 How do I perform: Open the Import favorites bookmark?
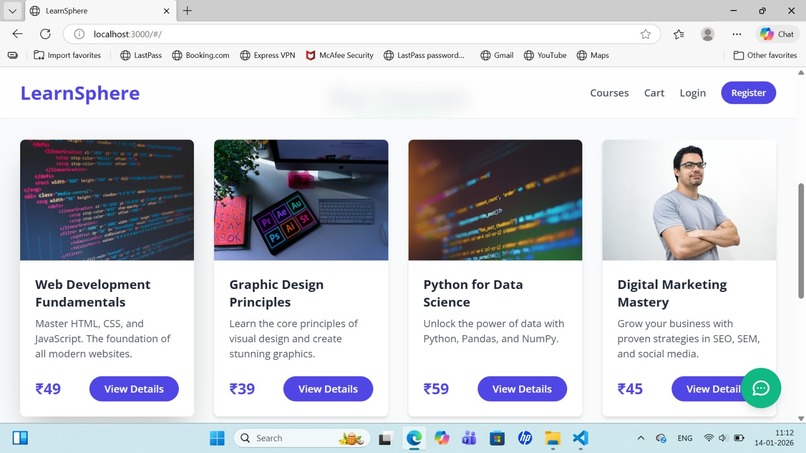point(67,55)
